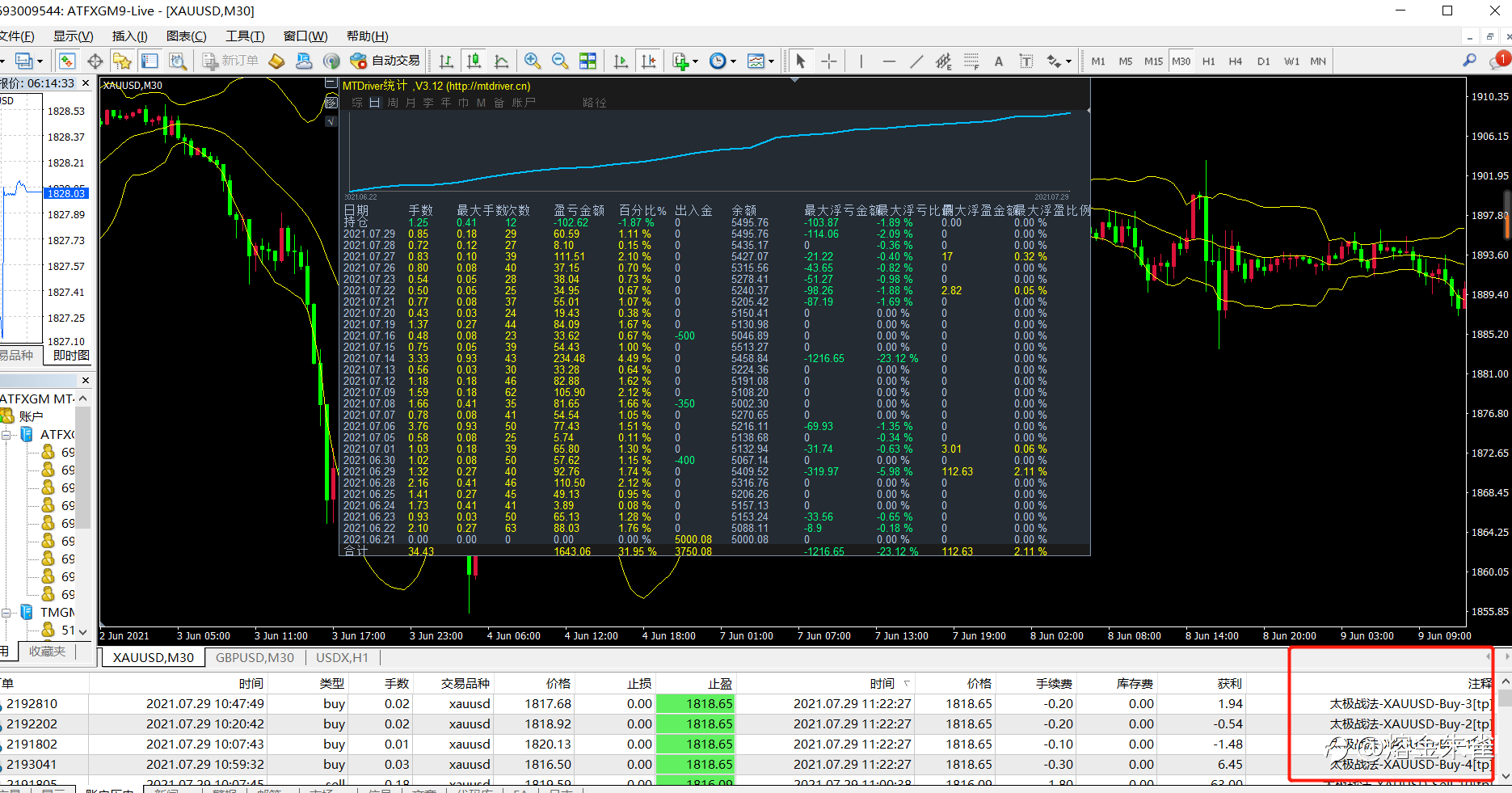Collapse the MTDriver statistics panel
The height and width of the screenshot is (793, 1512).
[331, 83]
